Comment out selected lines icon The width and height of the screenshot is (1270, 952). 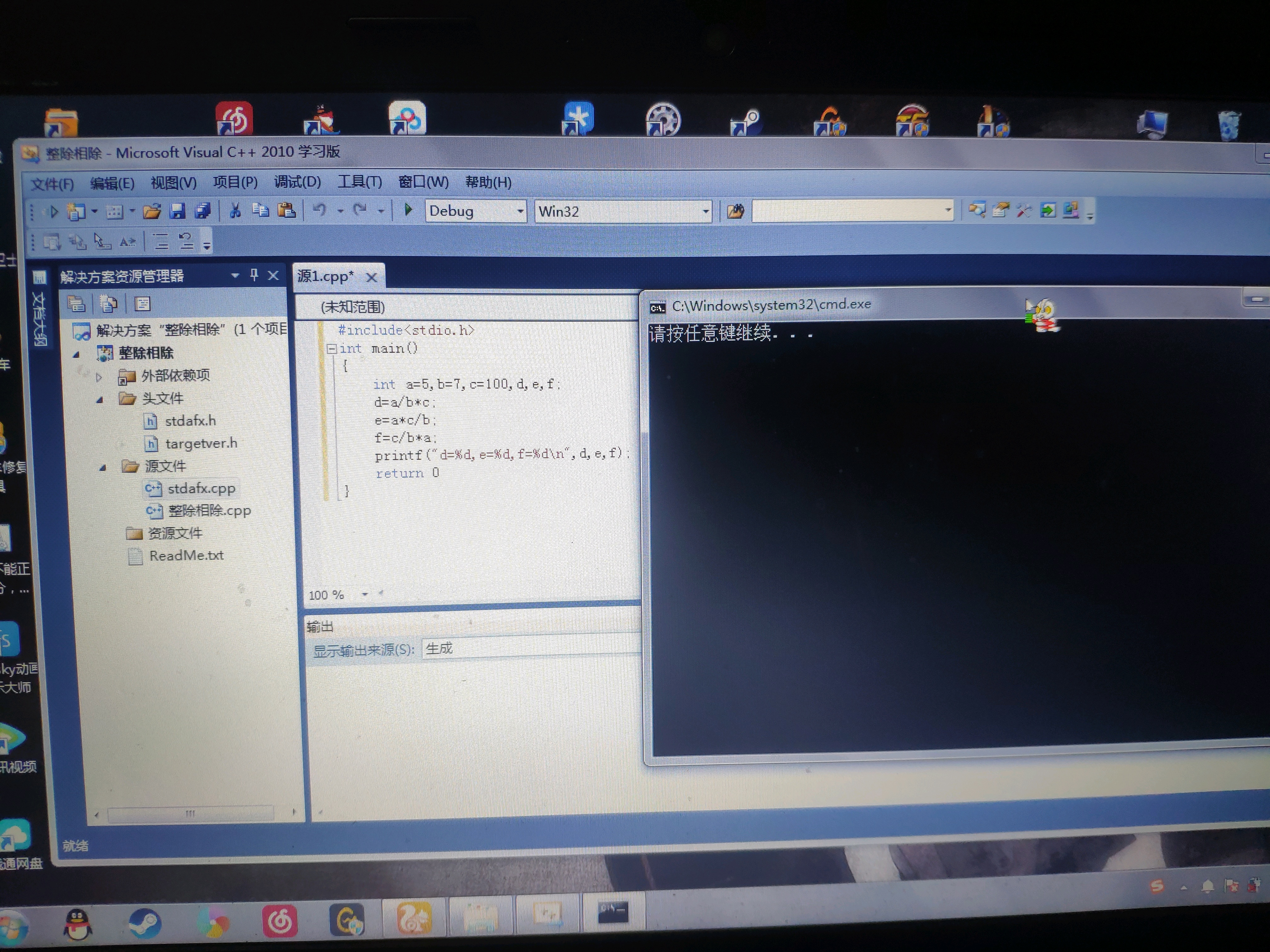coord(161,241)
